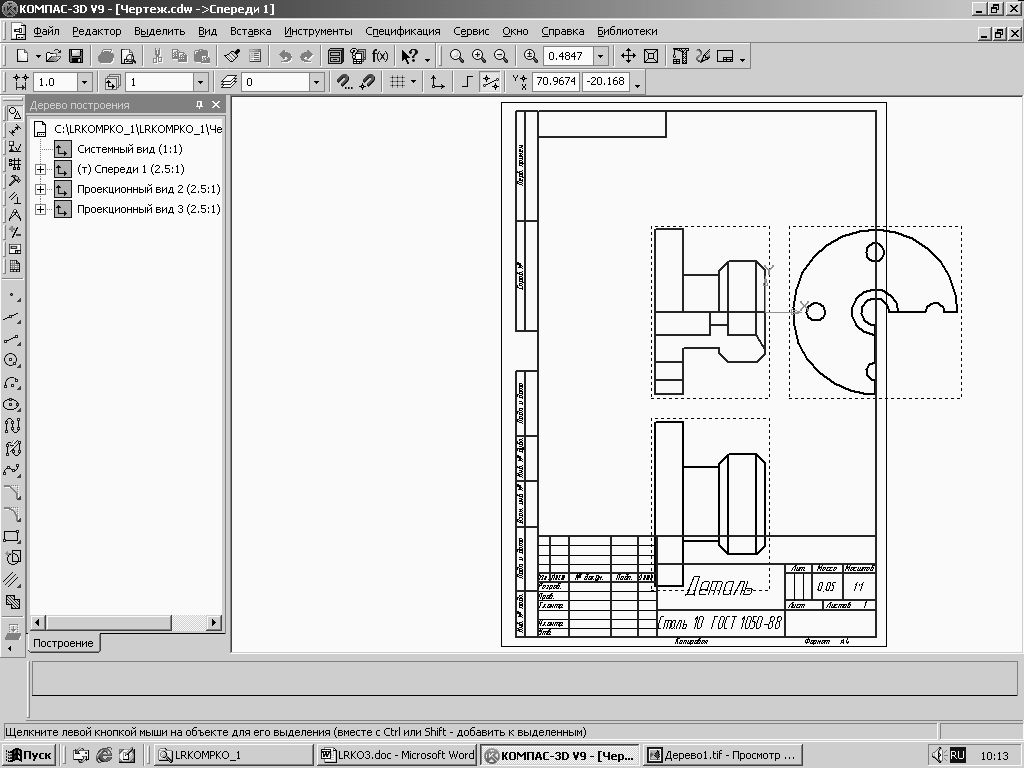Open the zoom scale 0.4847 dropdown

tap(601, 56)
